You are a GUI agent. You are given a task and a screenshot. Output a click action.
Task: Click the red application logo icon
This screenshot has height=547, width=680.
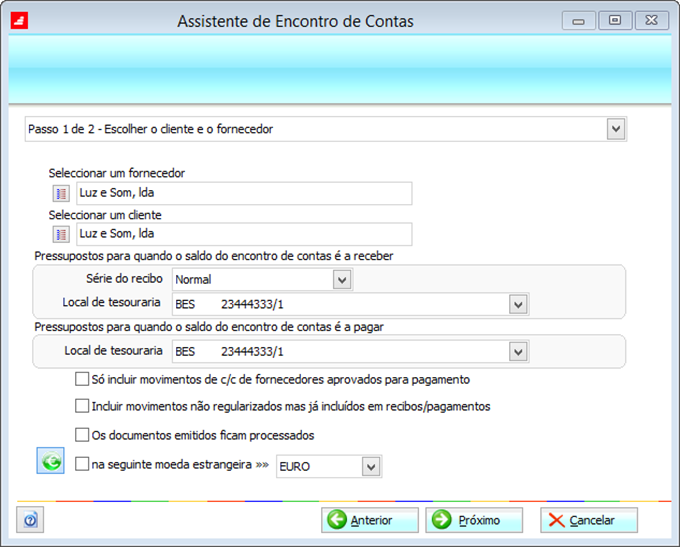tap(20, 21)
